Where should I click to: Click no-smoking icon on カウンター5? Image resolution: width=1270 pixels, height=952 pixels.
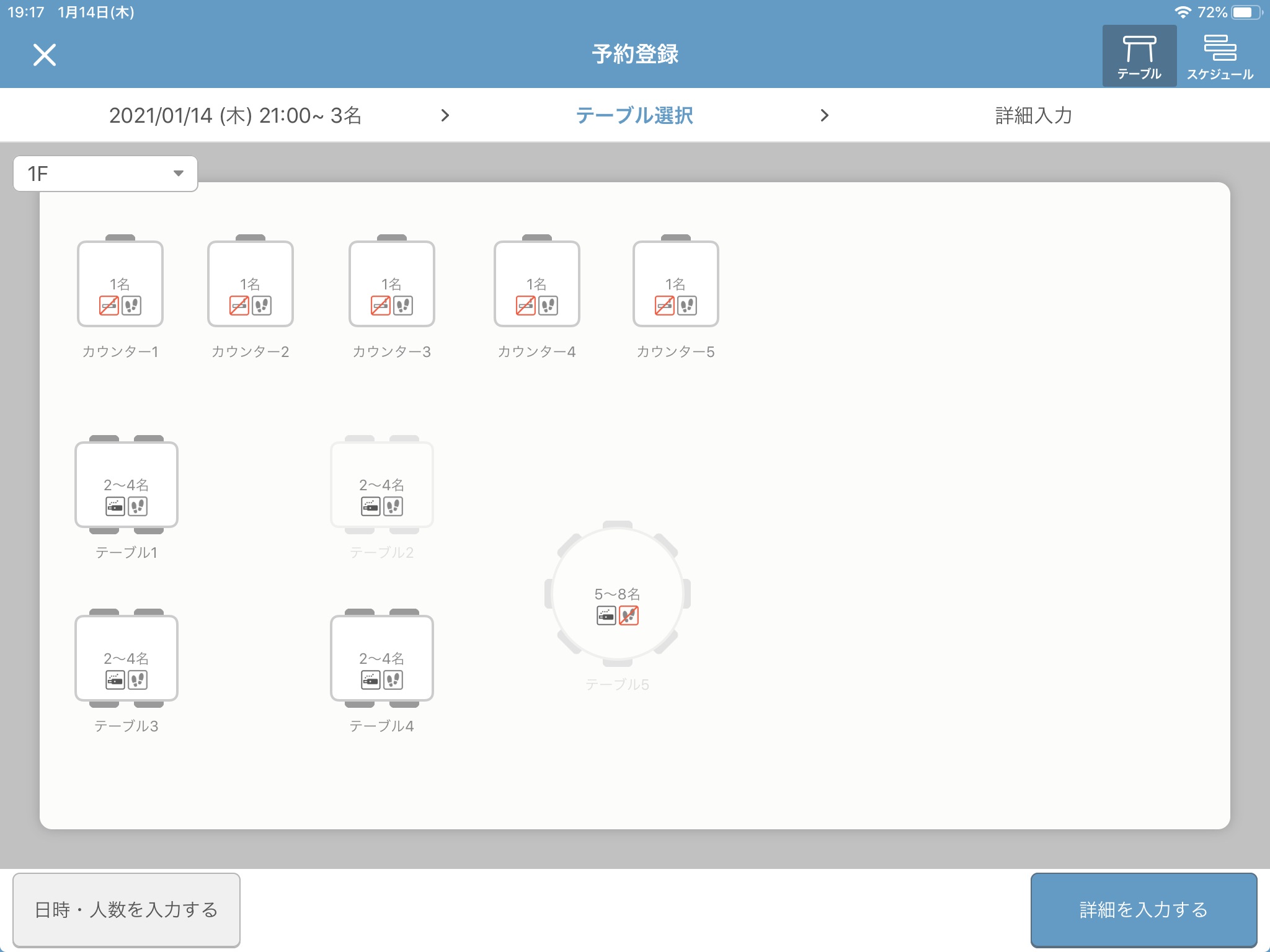pos(665,306)
